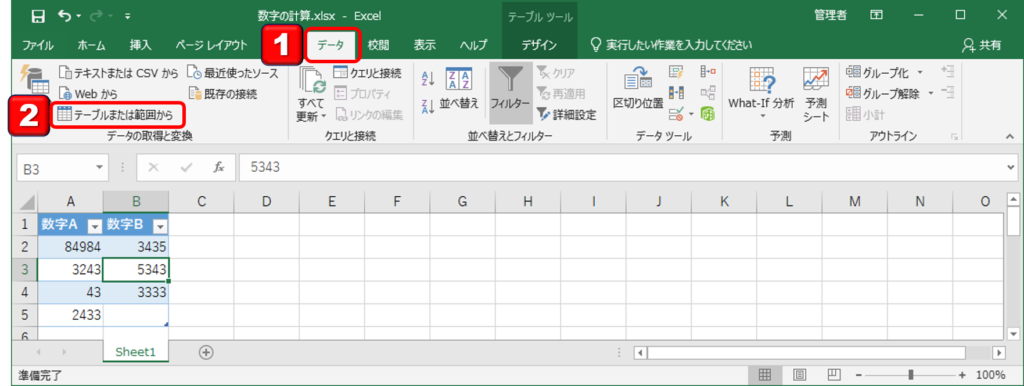The image size is (1024, 386).
Task: Import data from テキストまたは CSV から
Action: [118, 73]
